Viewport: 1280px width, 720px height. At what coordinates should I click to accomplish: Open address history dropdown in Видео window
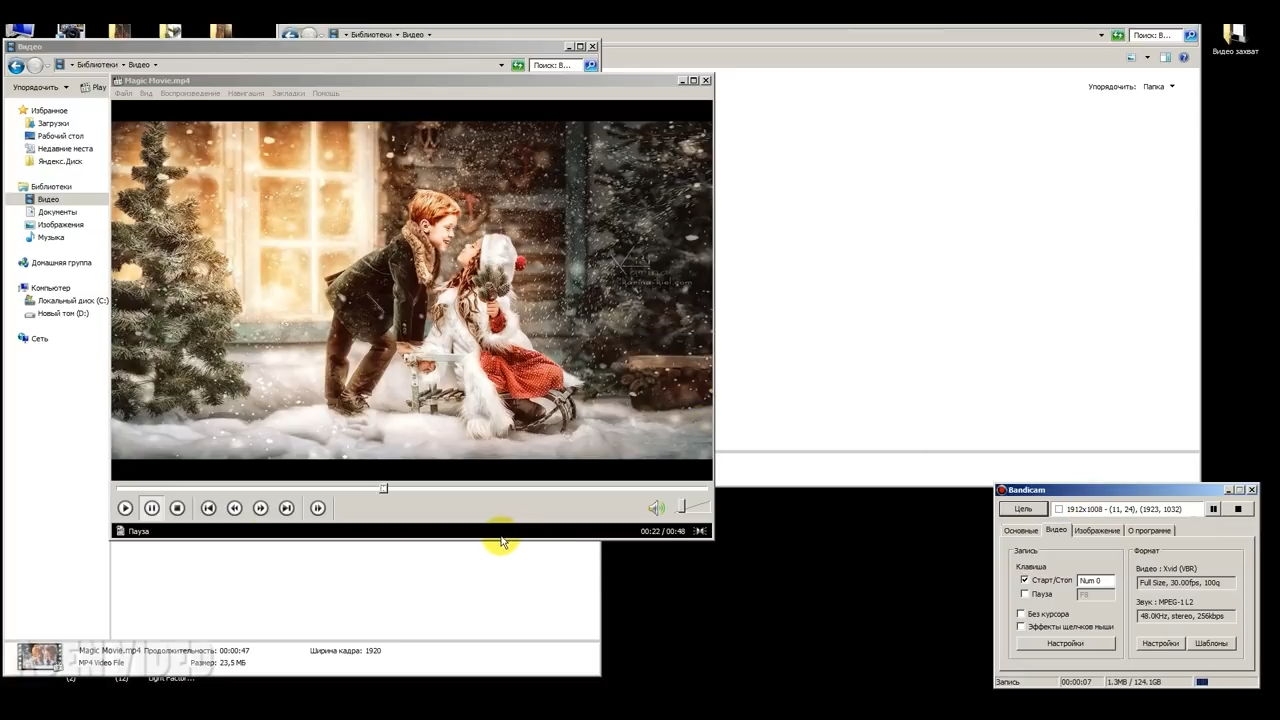(501, 65)
